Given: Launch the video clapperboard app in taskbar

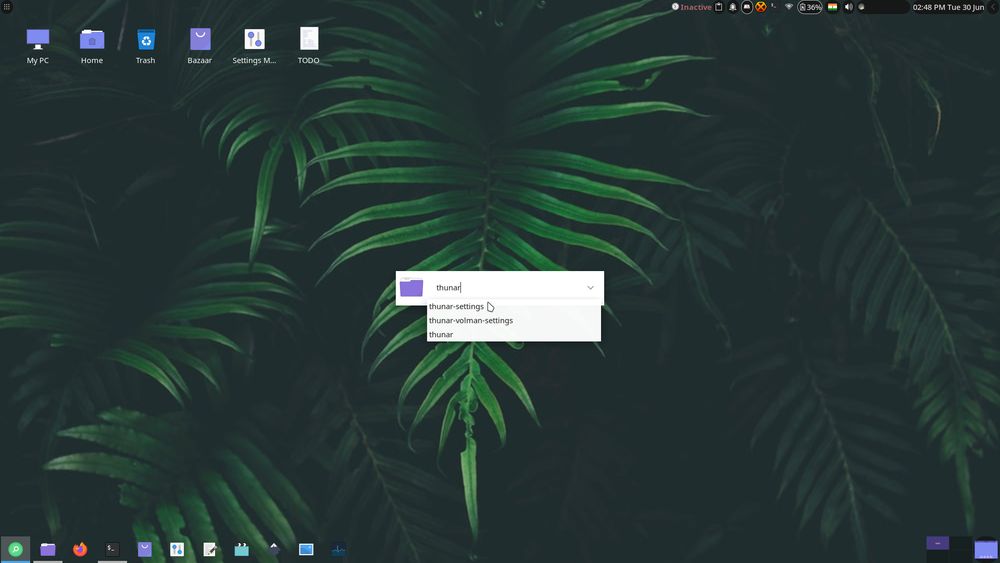Looking at the screenshot, I should 241,549.
